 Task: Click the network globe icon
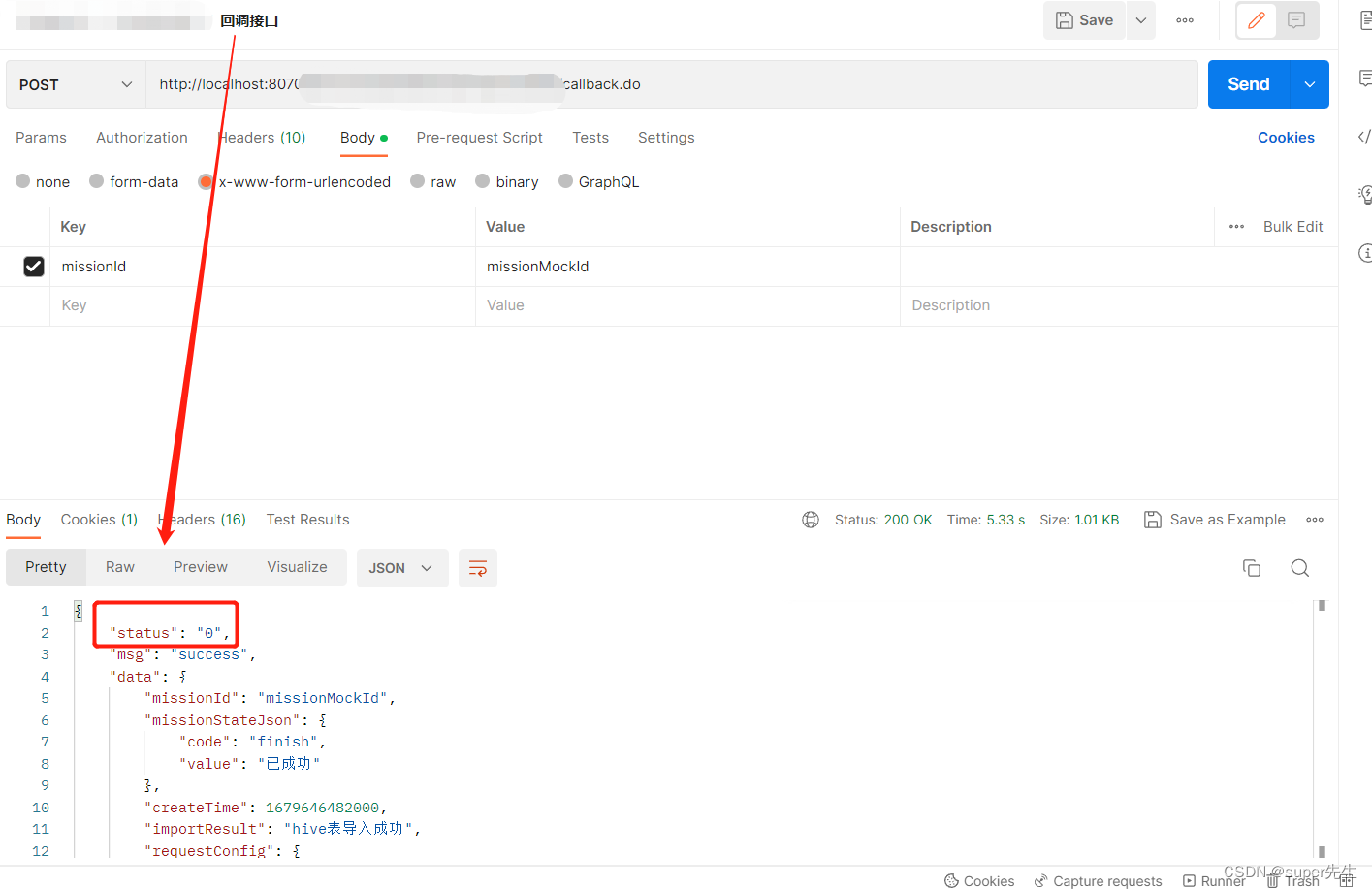pos(811,520)
